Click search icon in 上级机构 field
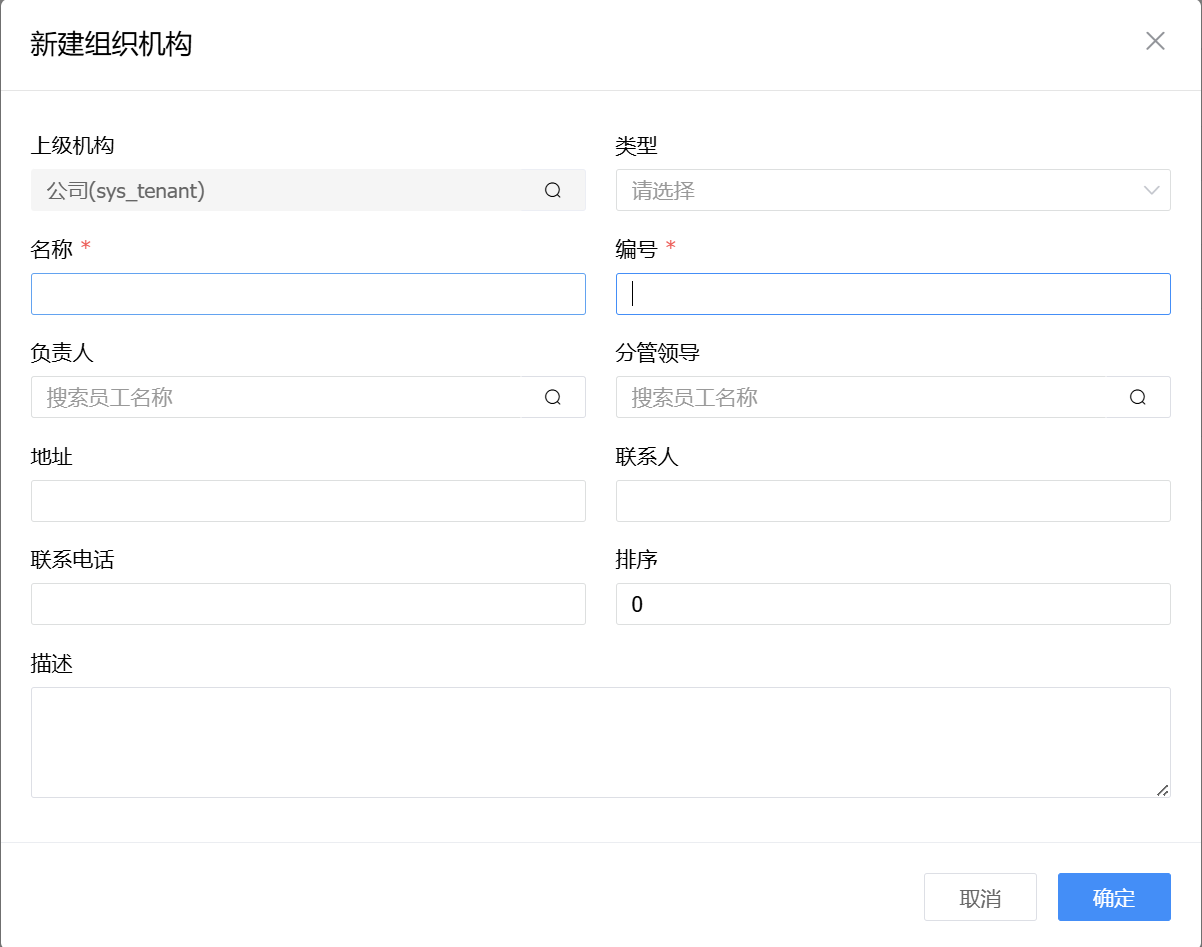This screenshot has height=947, width=1202. point(553,190)
